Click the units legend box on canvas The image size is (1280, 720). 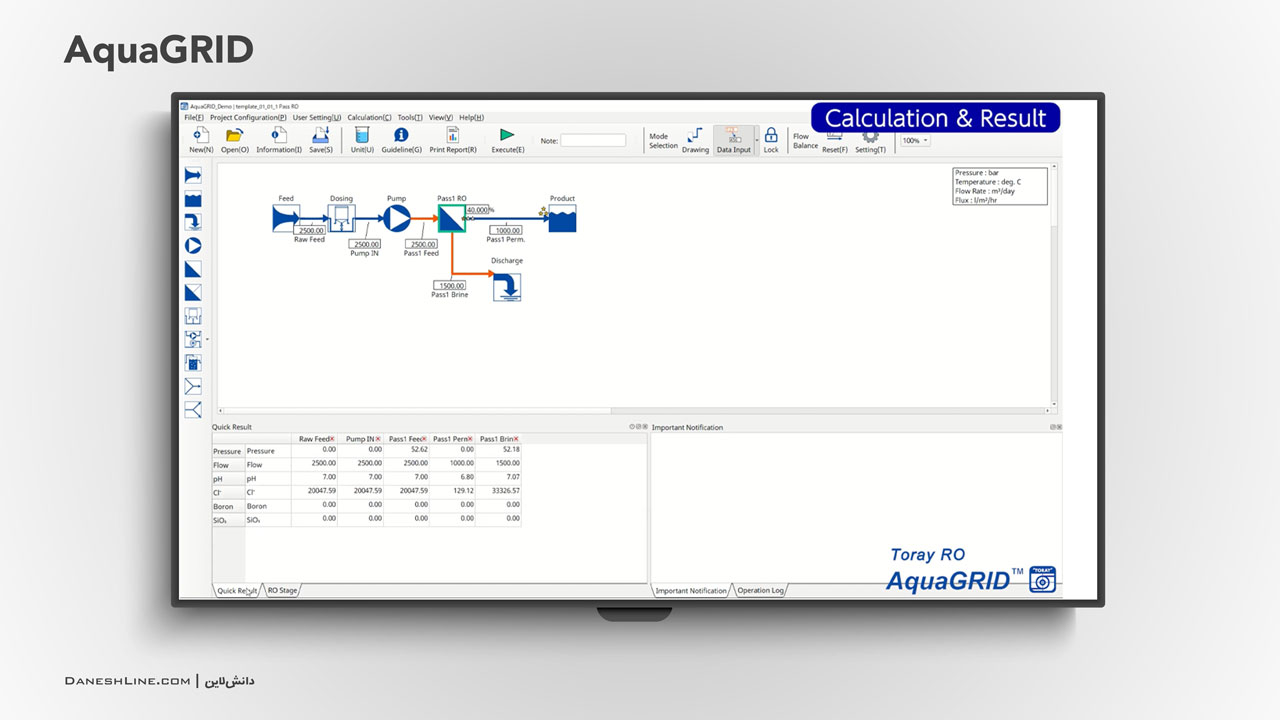[x=1000, y=186]
